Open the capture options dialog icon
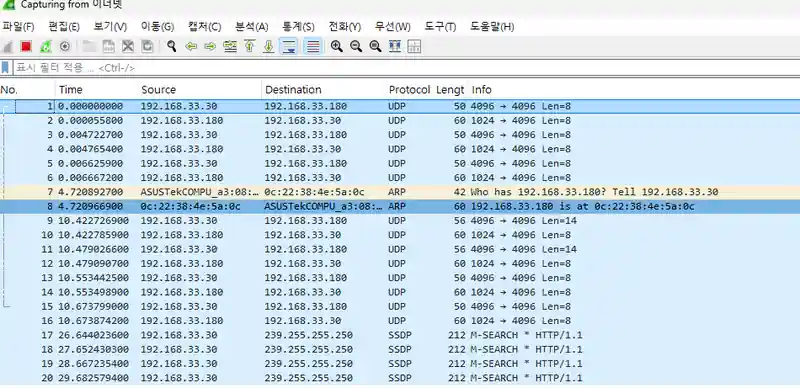Screen dimensions: 800x388 tap(65, 46)
